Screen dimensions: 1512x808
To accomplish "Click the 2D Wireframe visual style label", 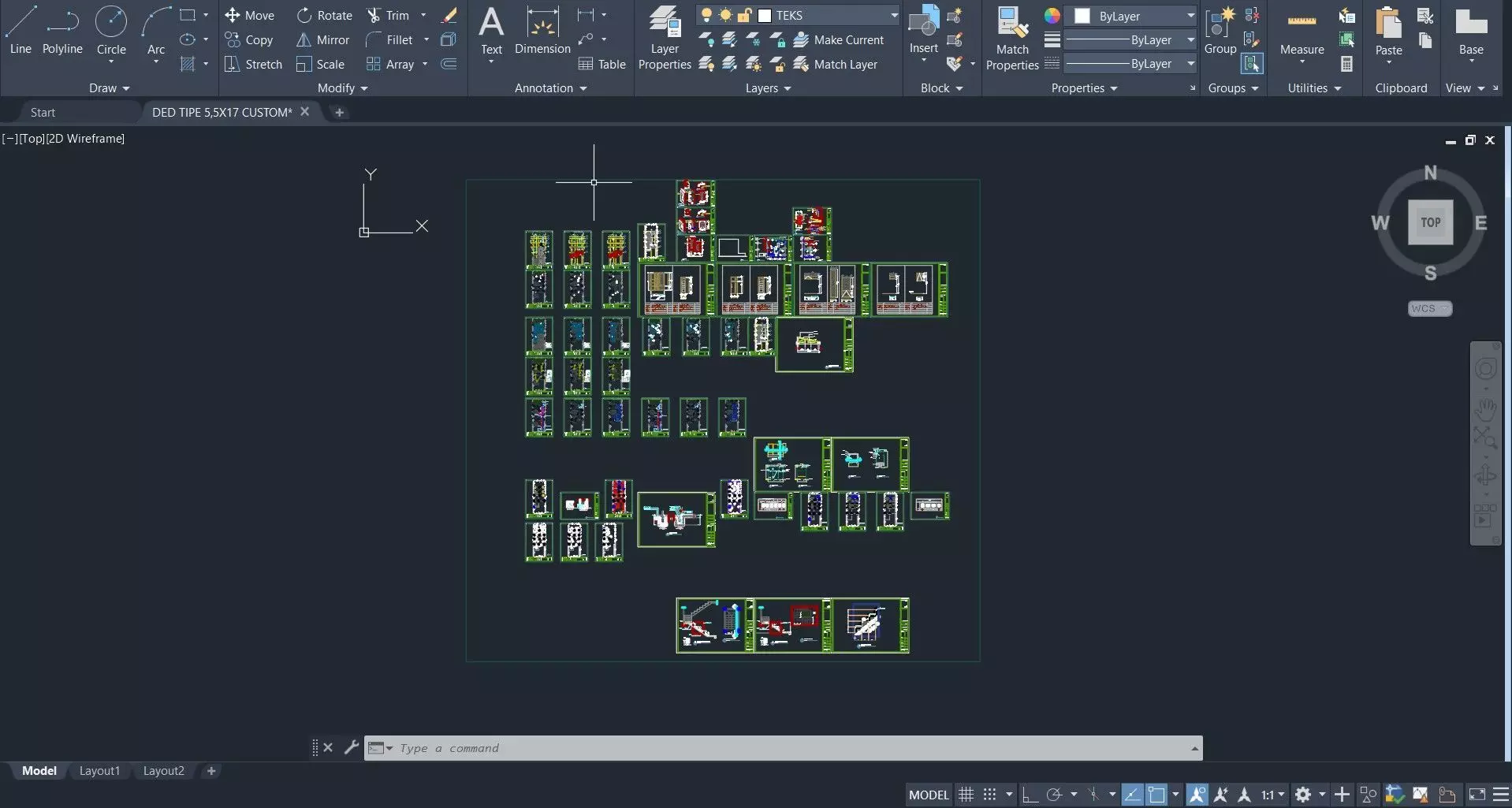I will pos(85,139).
